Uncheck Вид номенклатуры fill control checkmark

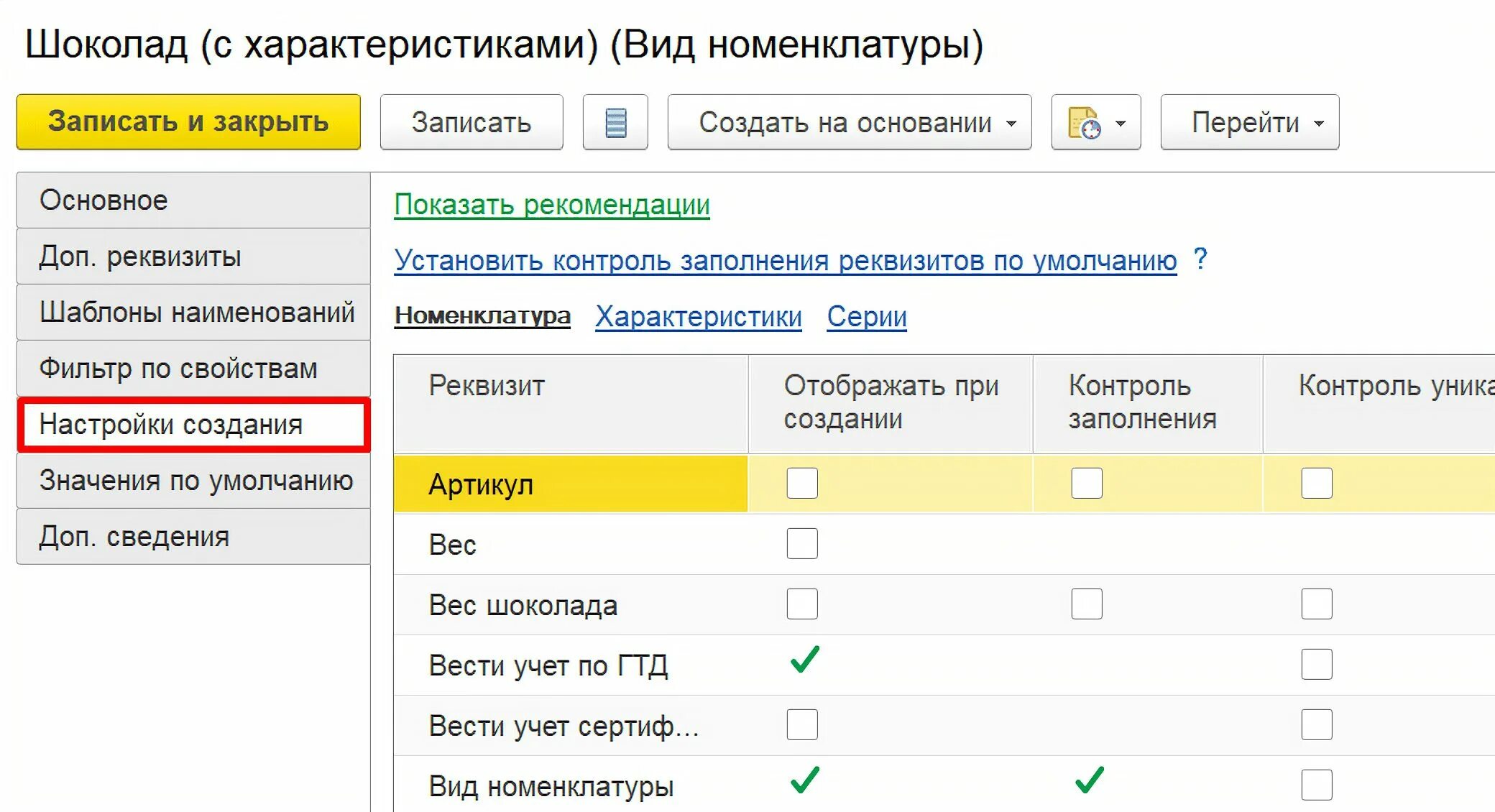point(1089,780)
